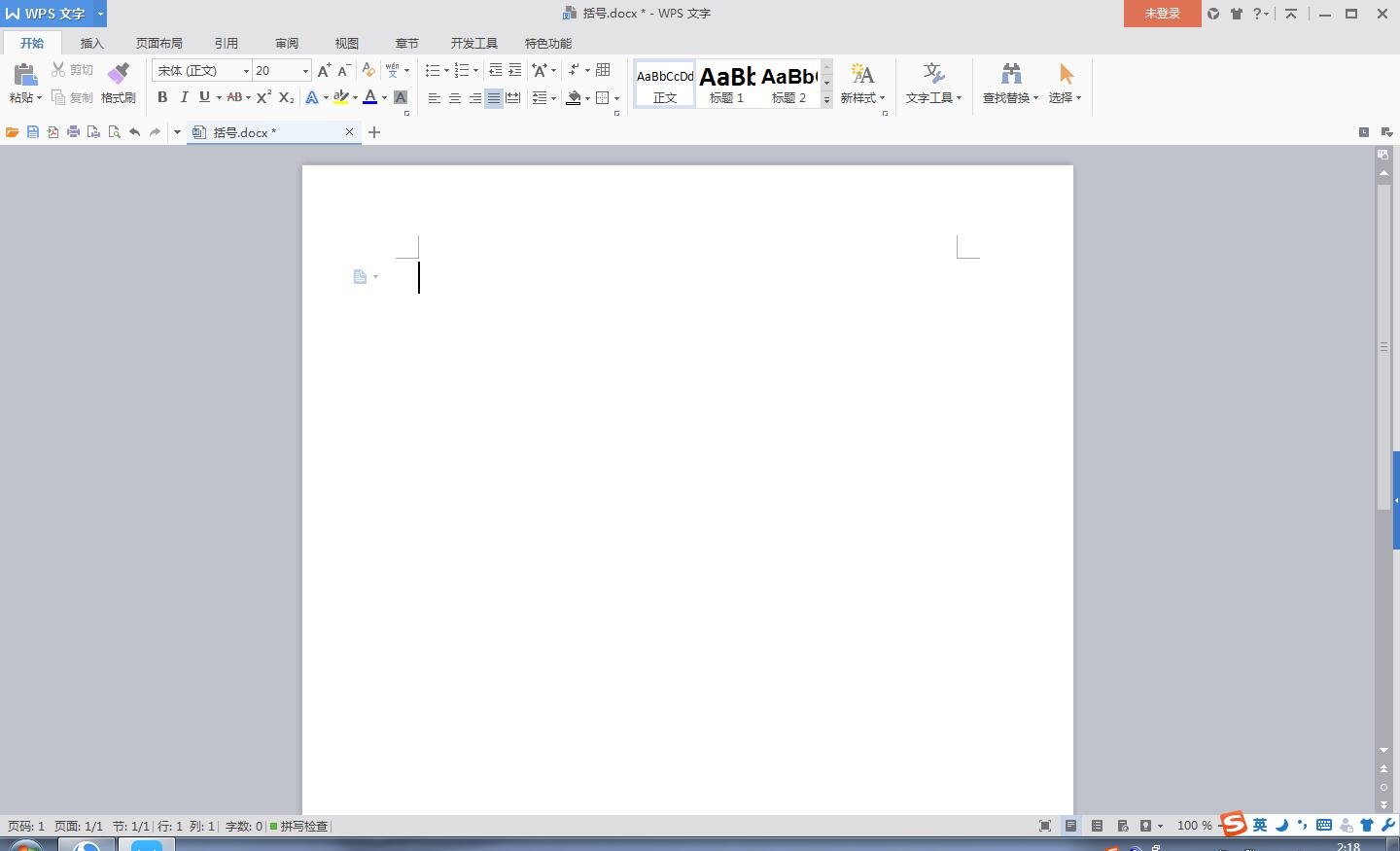Open a file via the folder icon
1400x851 pixels.
[x=13, y=132]
